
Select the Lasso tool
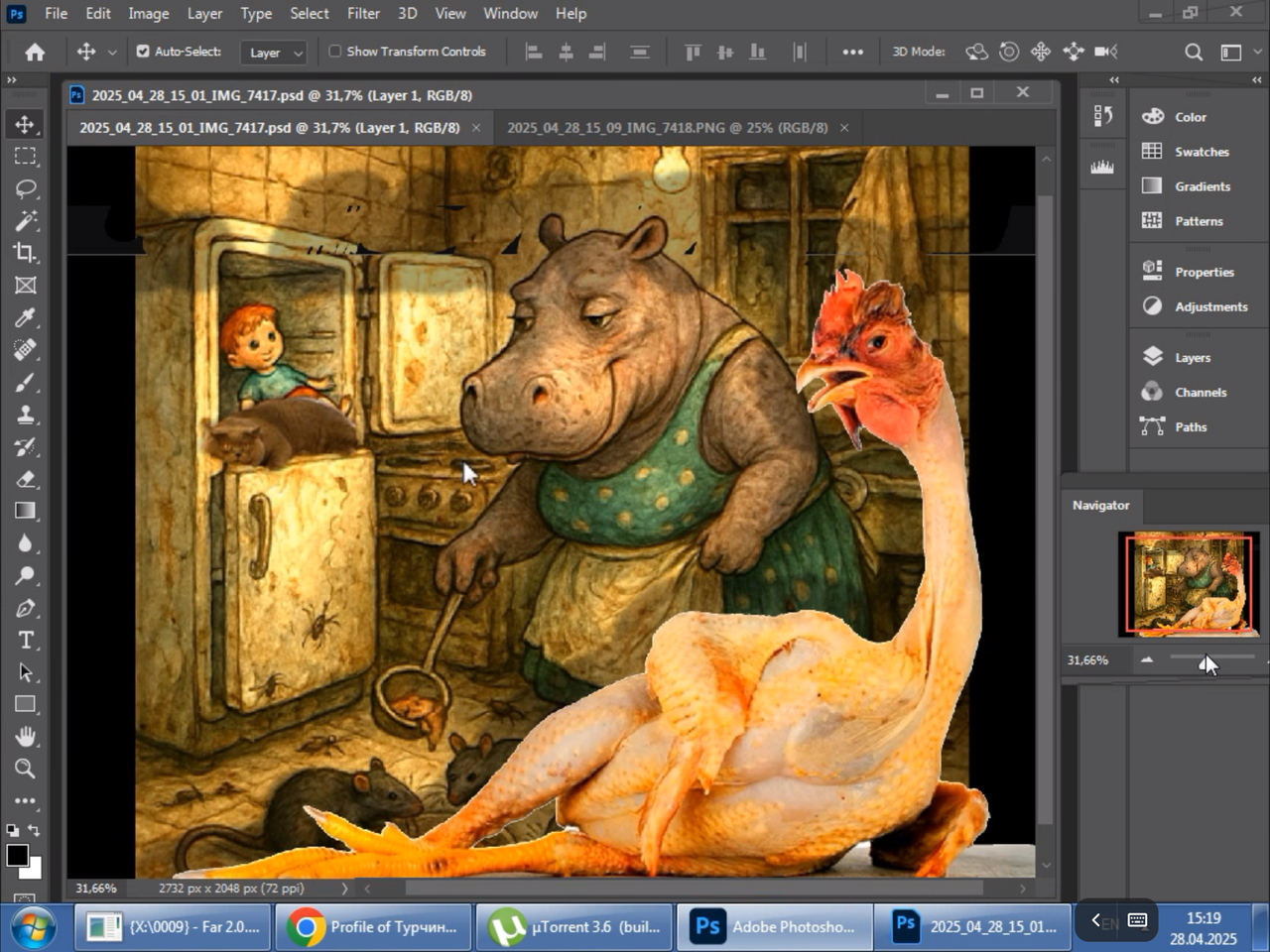coord(25,188)
